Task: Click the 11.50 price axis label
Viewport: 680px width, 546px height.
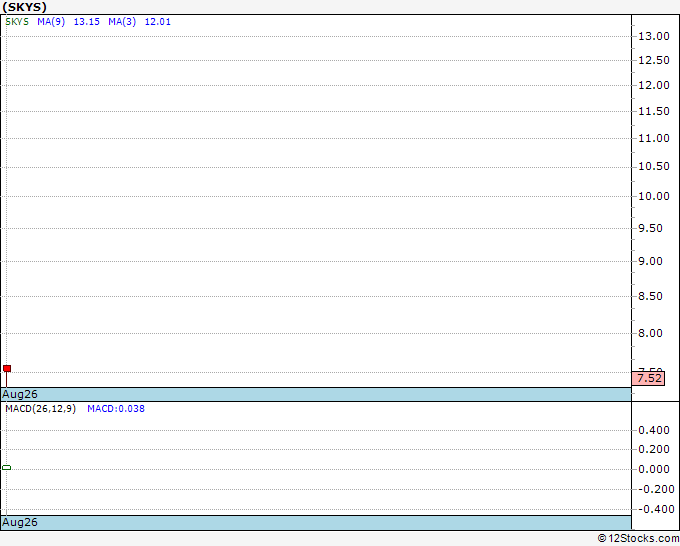Action: click(x=654, y=111)
